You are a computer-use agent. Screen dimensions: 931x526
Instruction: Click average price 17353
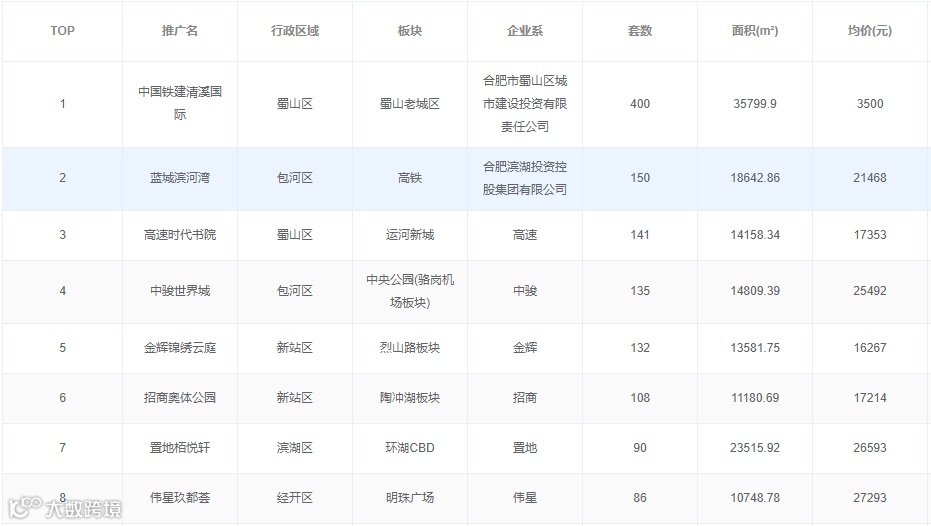(x=870, y=235)
